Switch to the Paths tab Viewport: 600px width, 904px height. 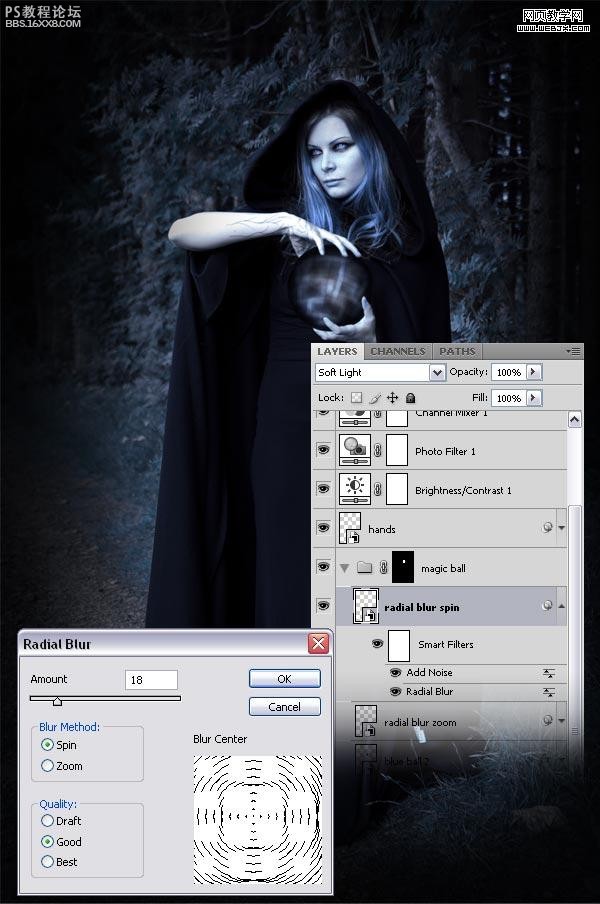click(x=458, y=351)
